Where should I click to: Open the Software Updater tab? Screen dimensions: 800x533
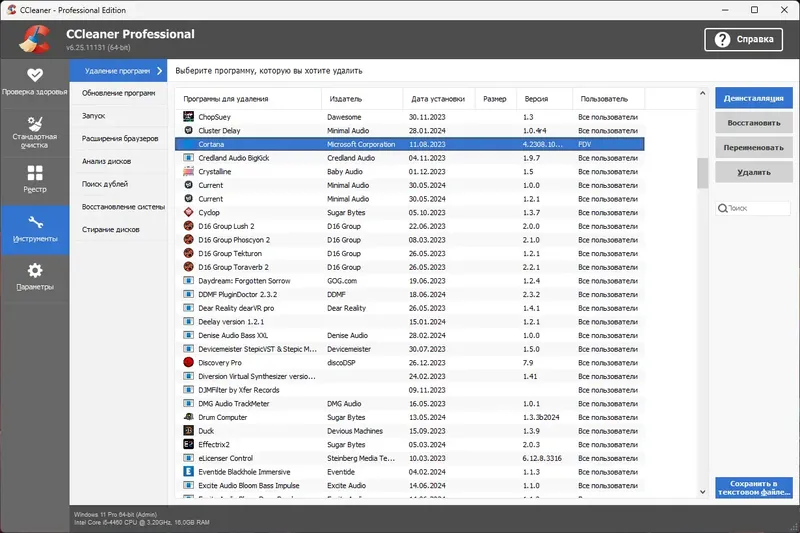pyautogui.click(x=118, y=93)
